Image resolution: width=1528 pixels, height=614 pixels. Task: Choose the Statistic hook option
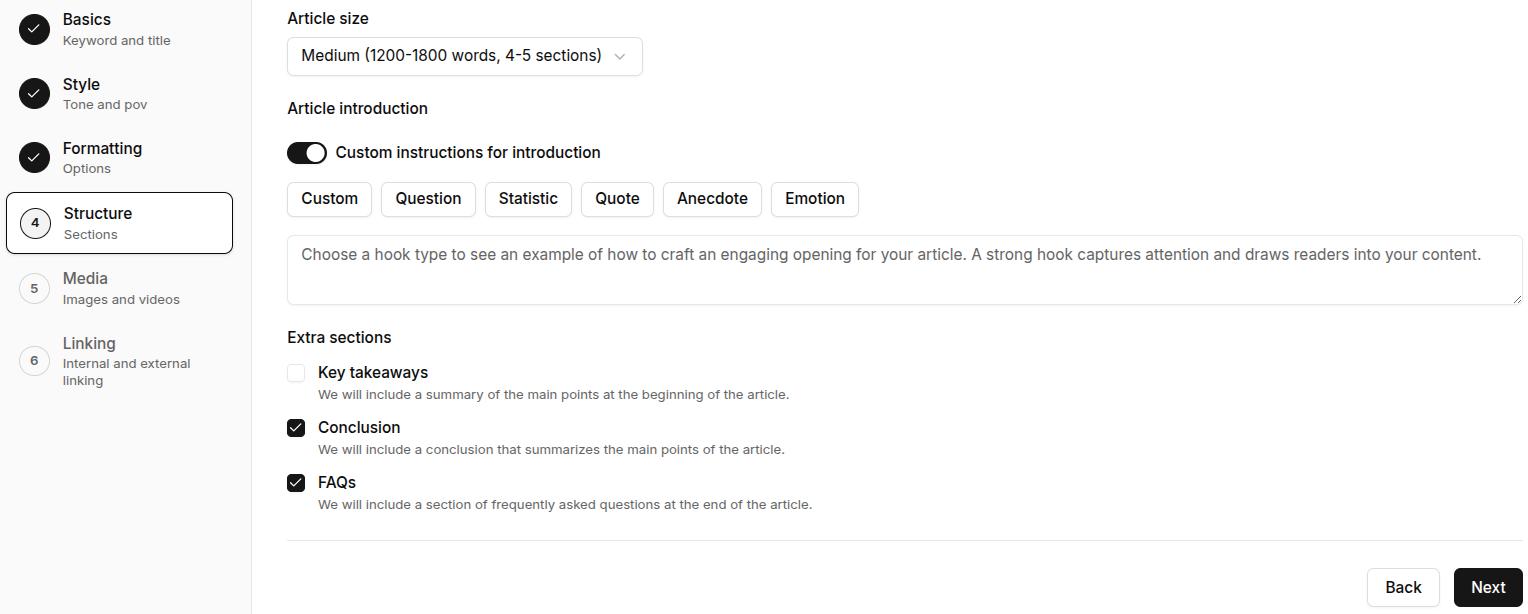528,198
